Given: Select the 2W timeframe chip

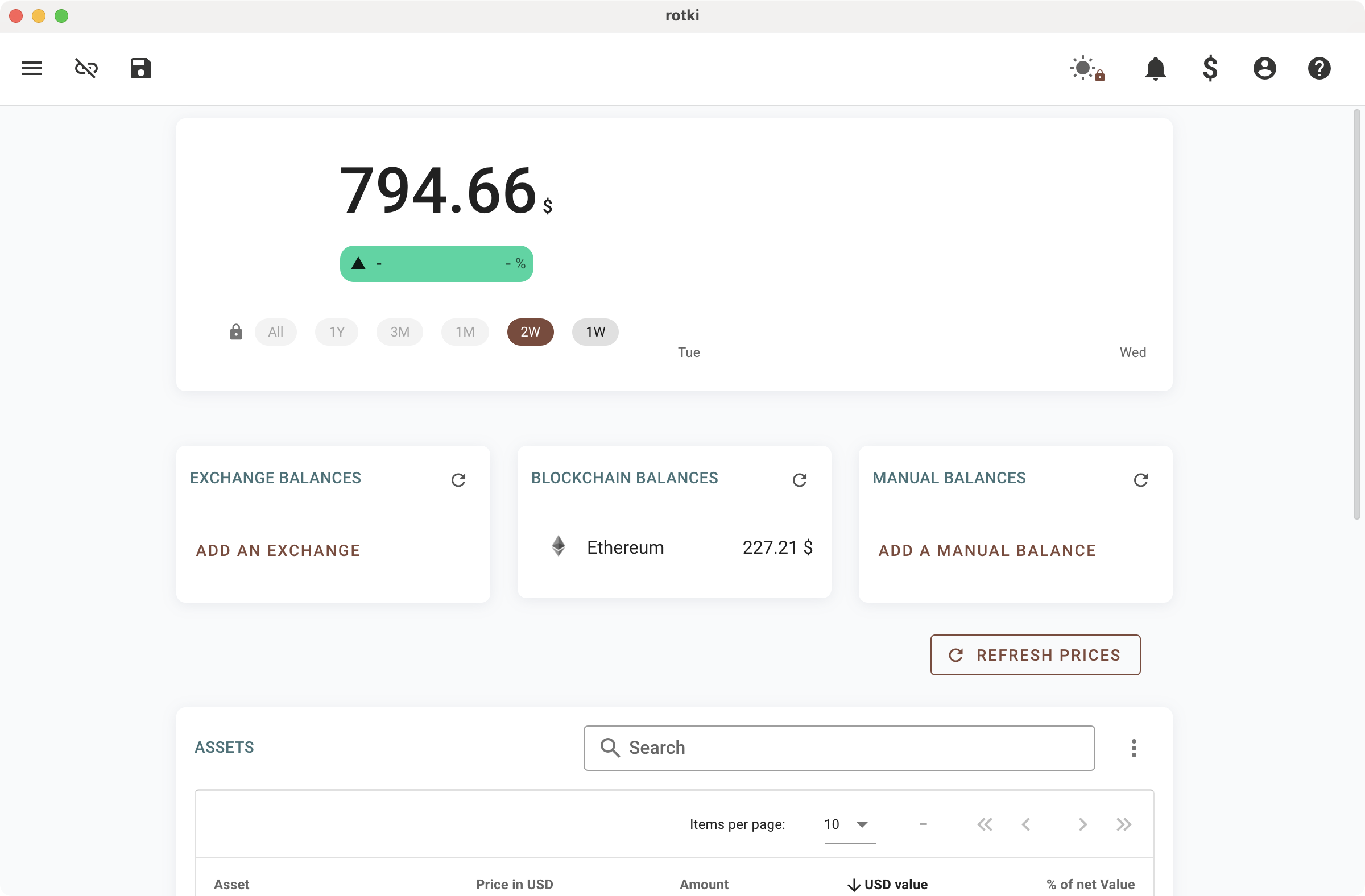Looking at the screenshot, I should [531, 332].
